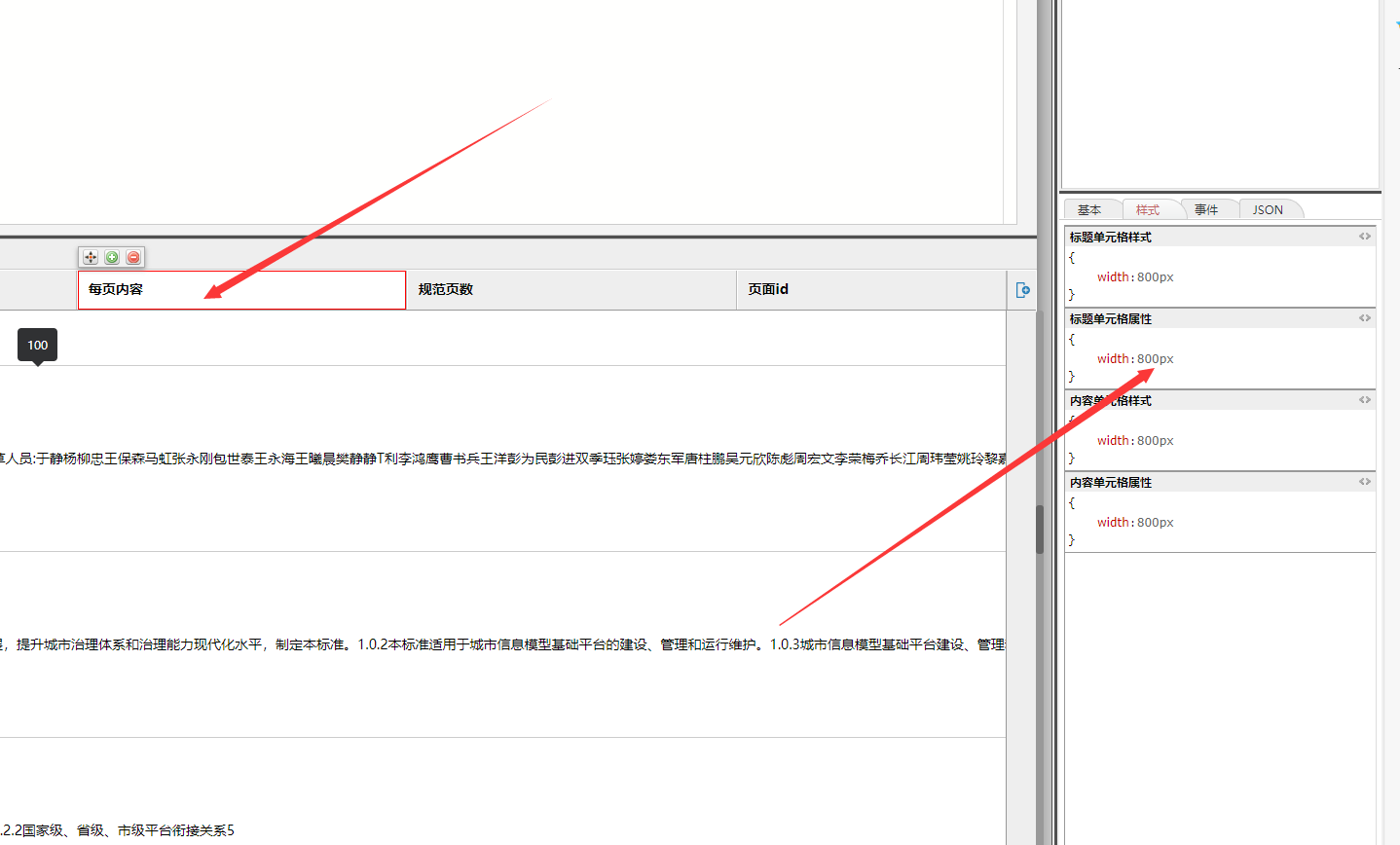This screenshot has height=845, width=1400.
Task: Switch to the 基本 tab
Action: tap(1089, 209)
